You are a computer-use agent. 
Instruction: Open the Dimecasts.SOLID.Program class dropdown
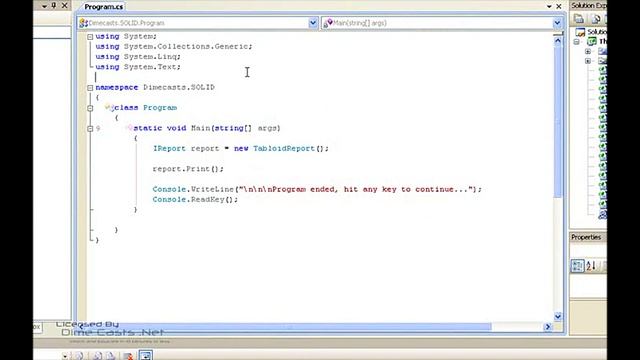(313, 23)
